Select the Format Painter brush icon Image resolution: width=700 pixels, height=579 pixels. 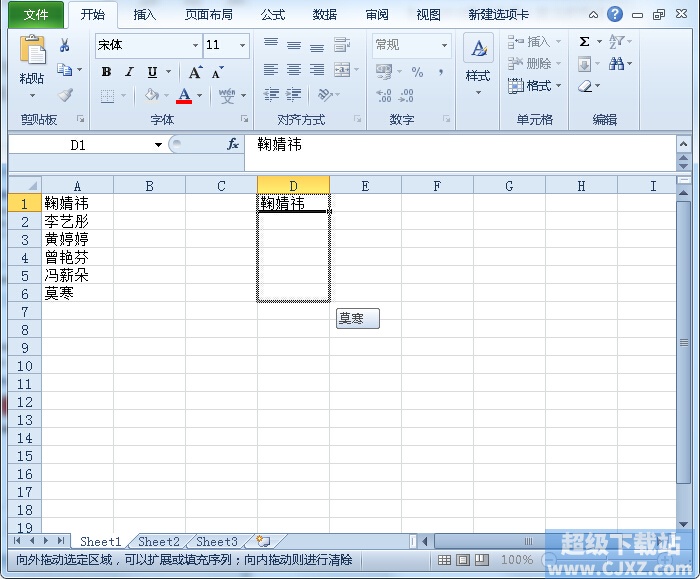click(x=65, y=95)
